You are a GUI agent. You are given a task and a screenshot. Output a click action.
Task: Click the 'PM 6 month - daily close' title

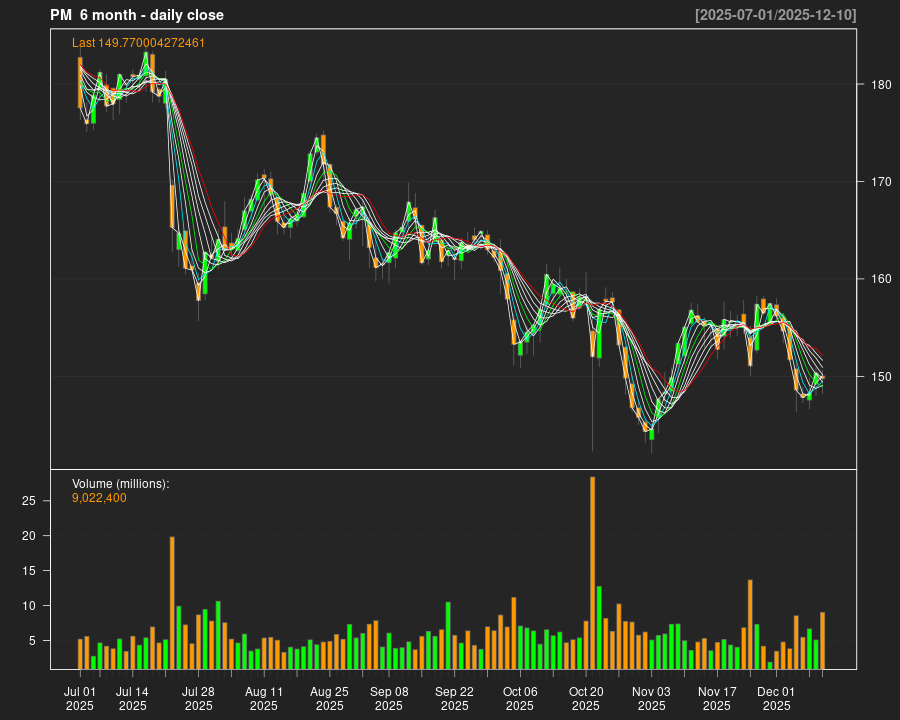[x=137, y=15]
